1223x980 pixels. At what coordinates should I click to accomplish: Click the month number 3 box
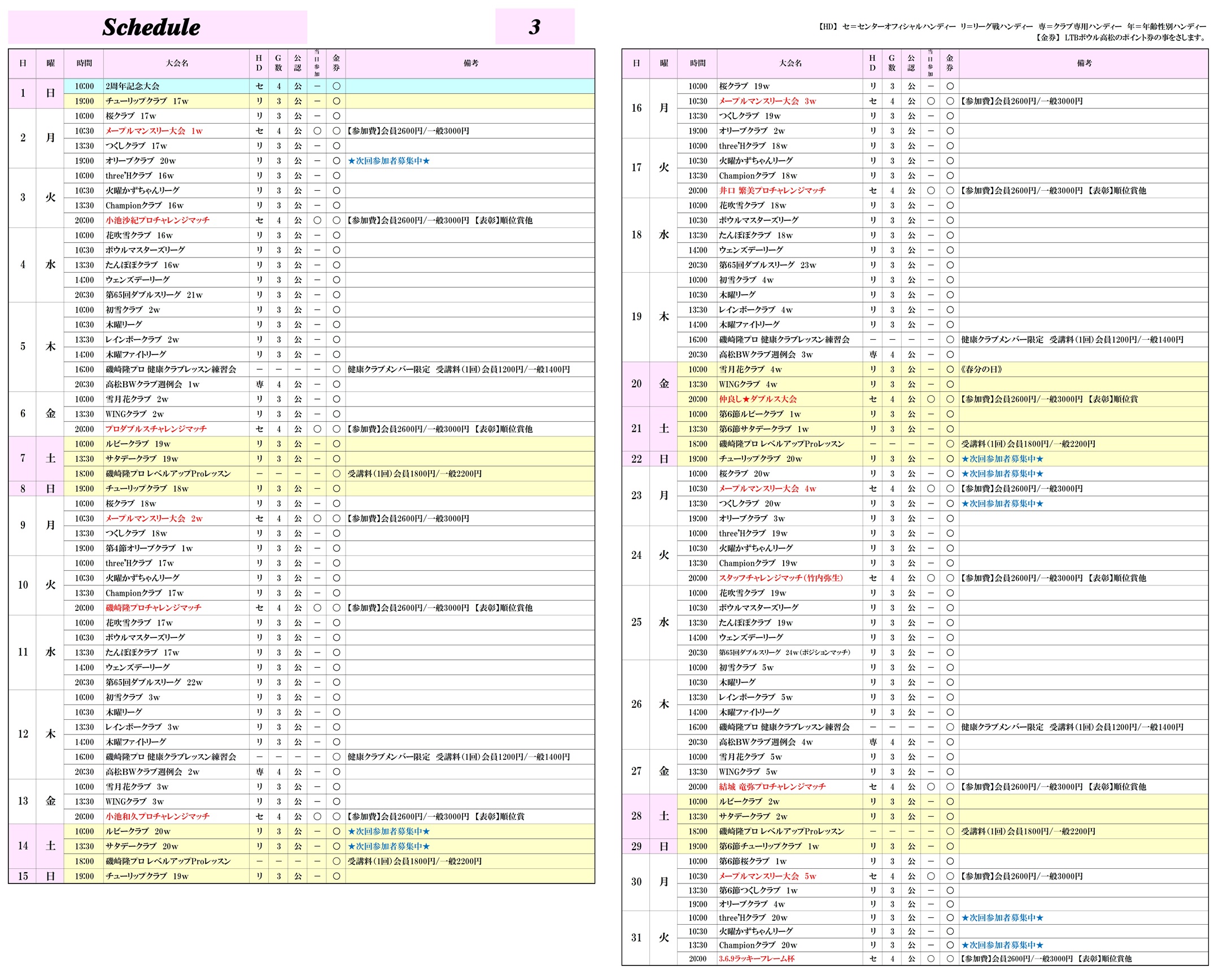tap(534, 27)
